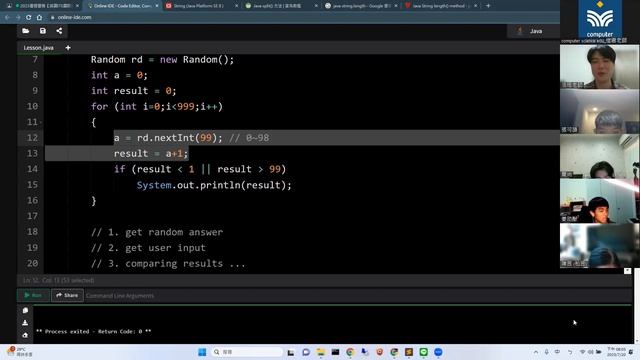Open File Explorer from the taskbar
This screenshot has height=360, width=640.
[320, 352]
